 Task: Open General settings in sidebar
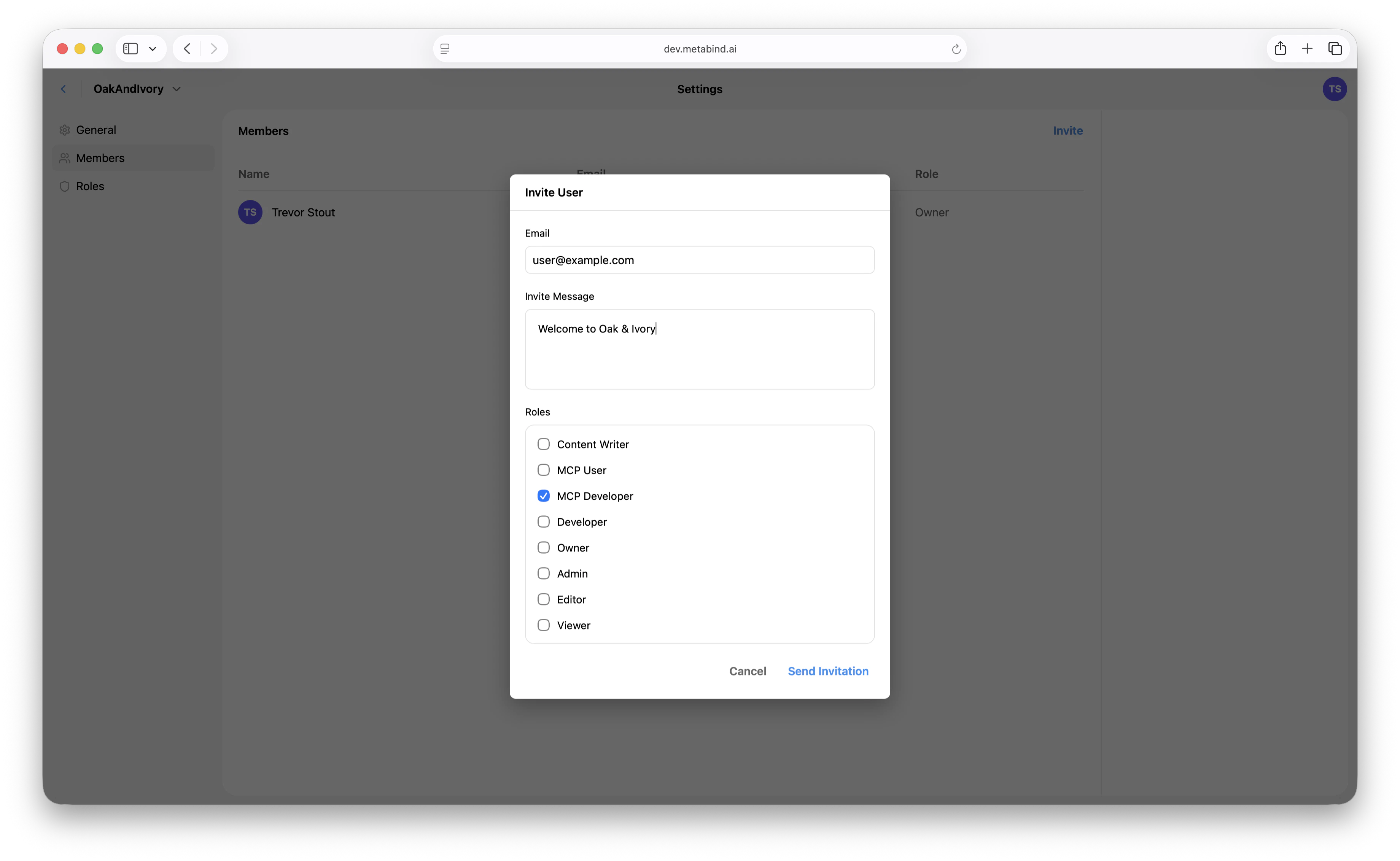(x=133, y=130)
